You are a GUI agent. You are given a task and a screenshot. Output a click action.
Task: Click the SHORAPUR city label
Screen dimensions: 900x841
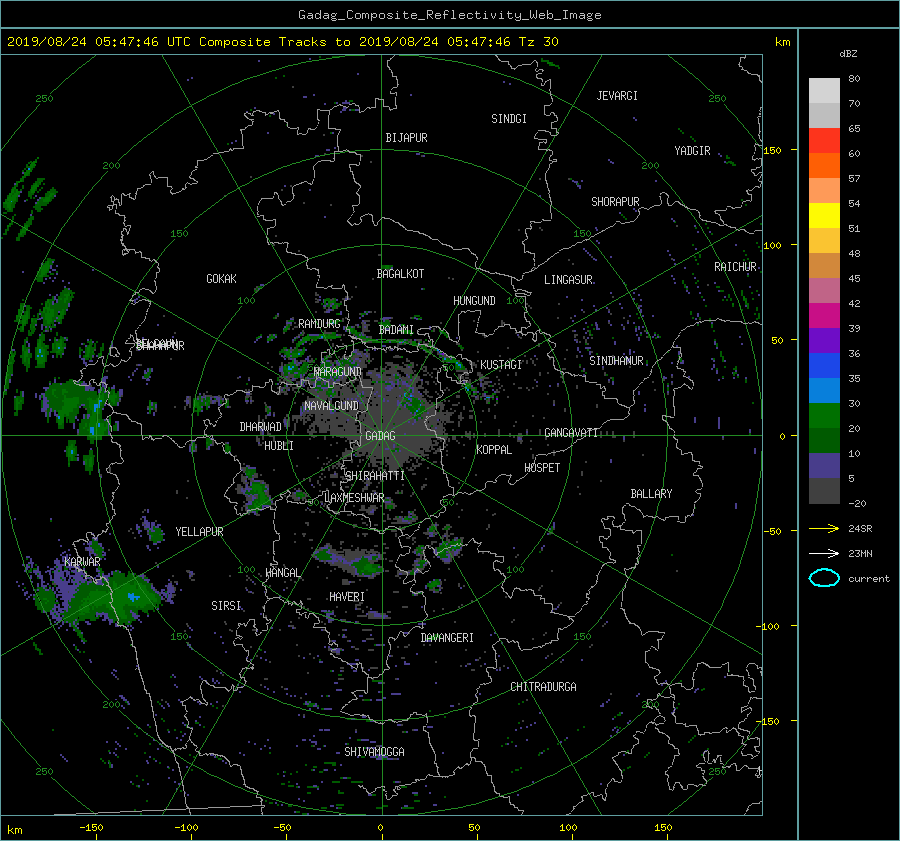coord(615,202)
